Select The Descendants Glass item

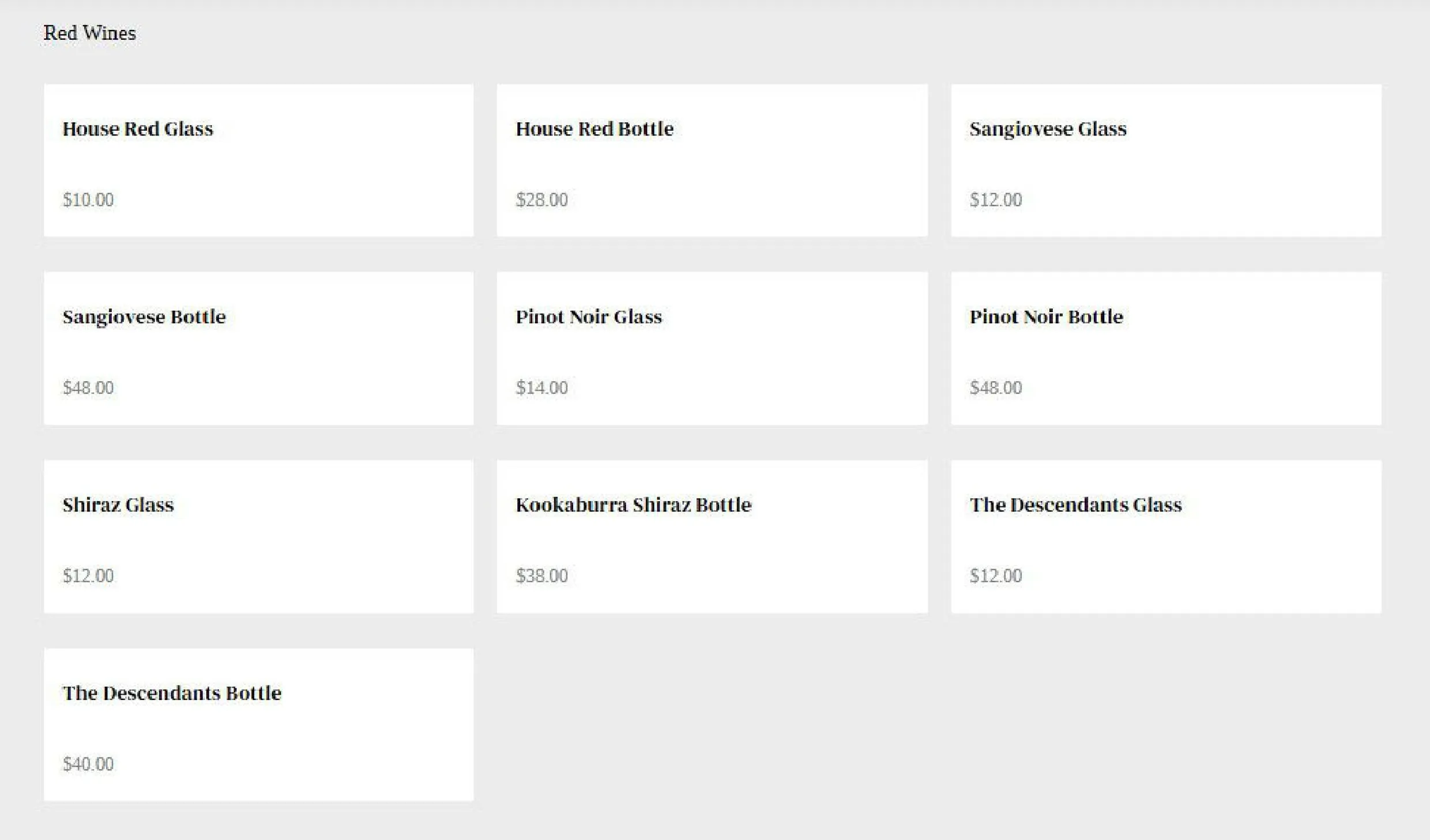click(1166, 536)
